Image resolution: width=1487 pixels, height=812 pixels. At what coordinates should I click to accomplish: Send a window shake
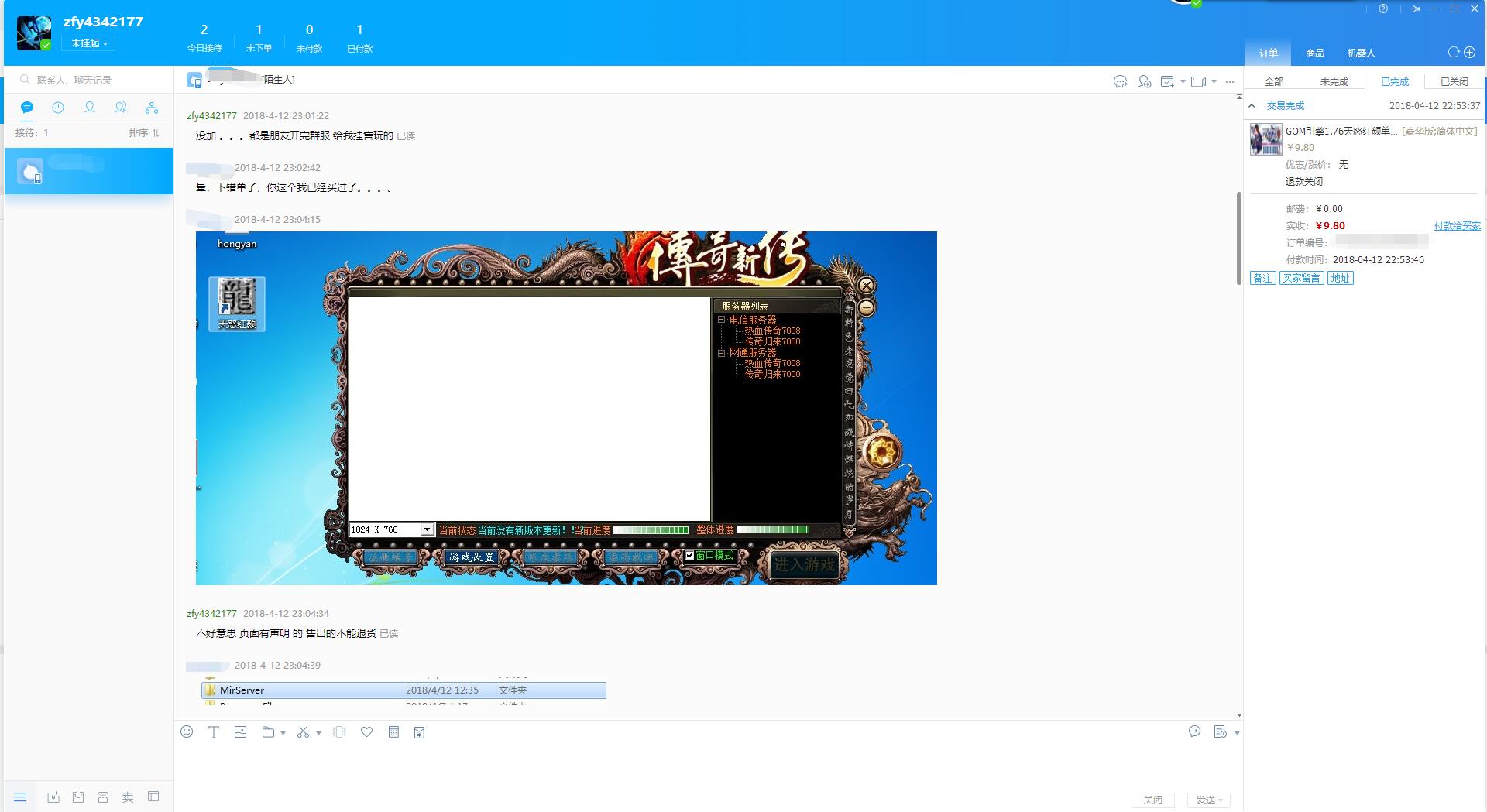pyautogui.click(x=339, y=731)
